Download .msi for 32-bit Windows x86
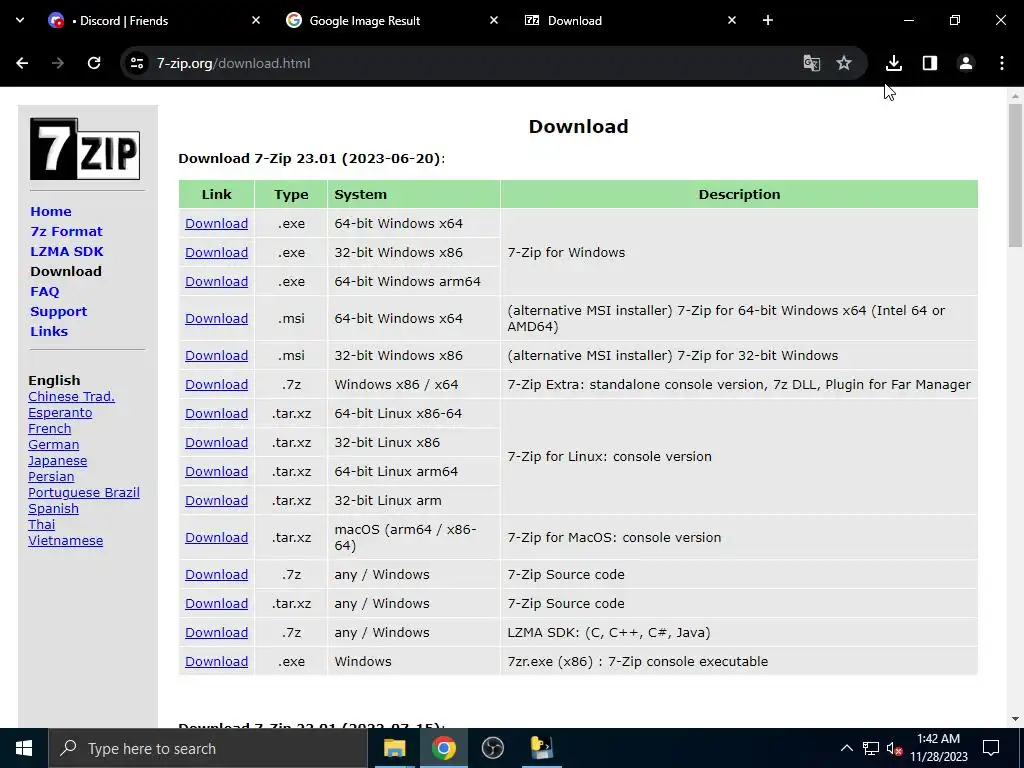 (216, 356)
